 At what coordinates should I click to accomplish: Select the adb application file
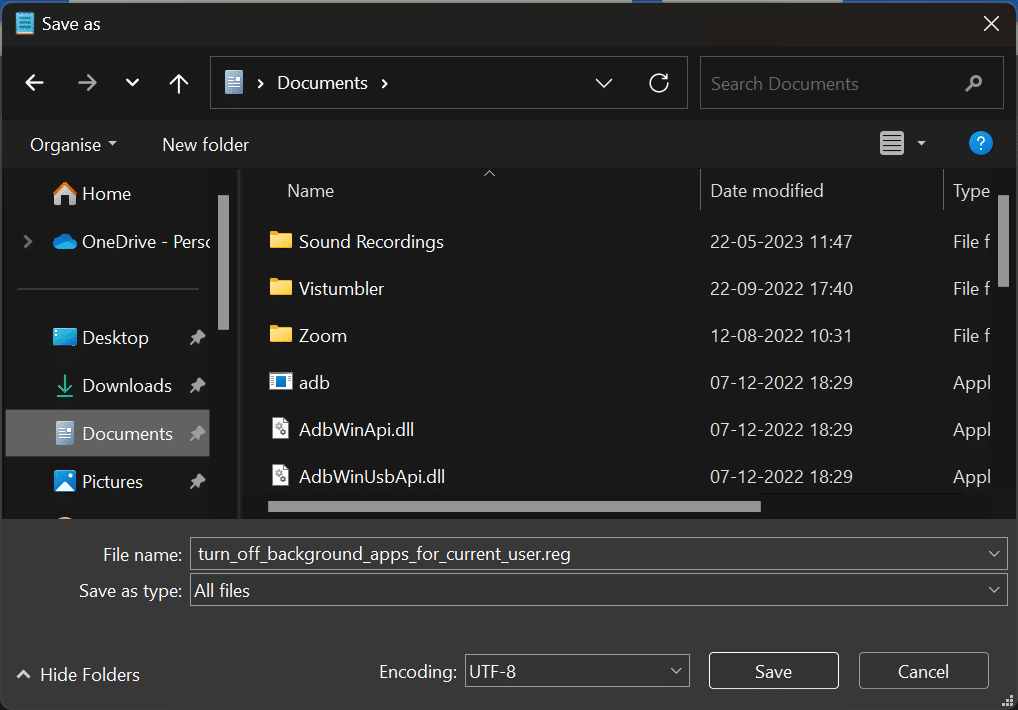[x=314, y=383]
